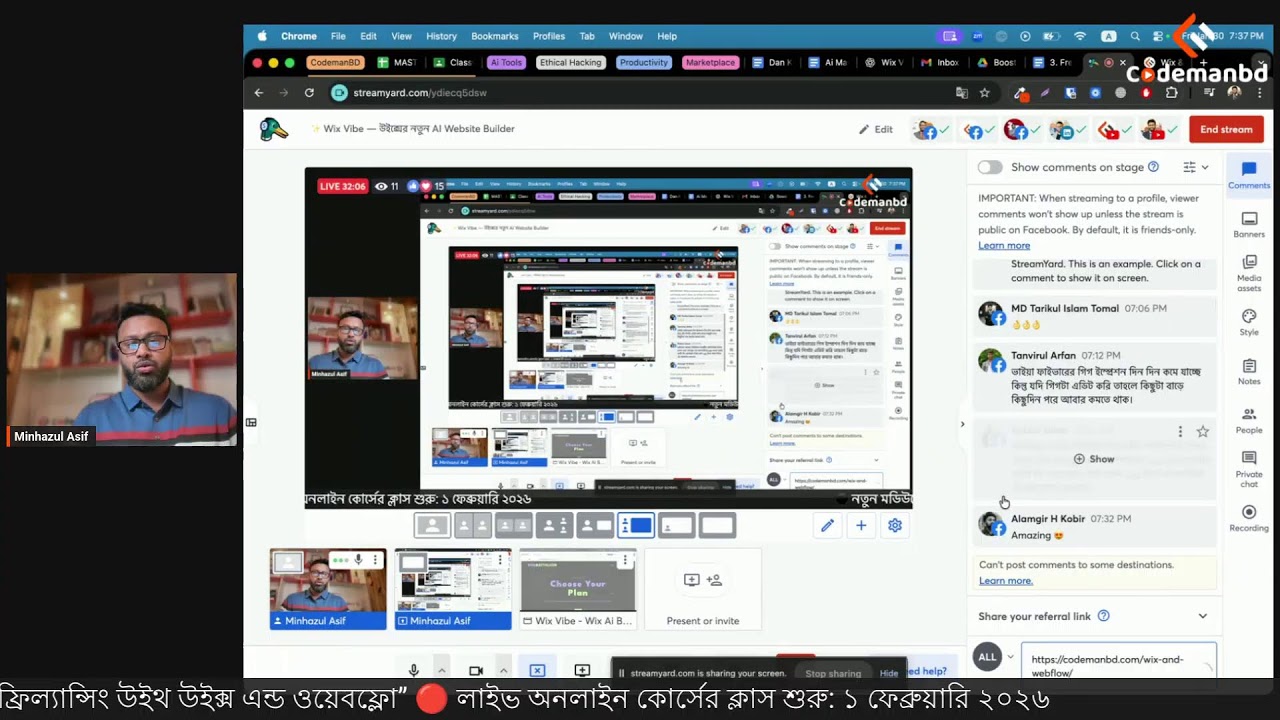
Task: Click the End stream button
Action: (1226, 129)
